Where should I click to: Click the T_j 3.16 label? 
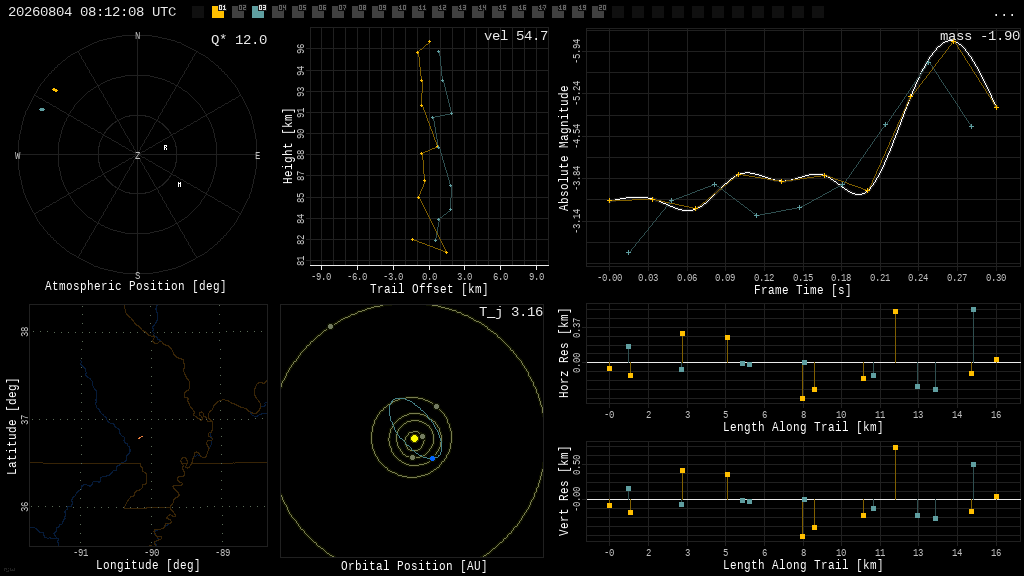point(511,312)
